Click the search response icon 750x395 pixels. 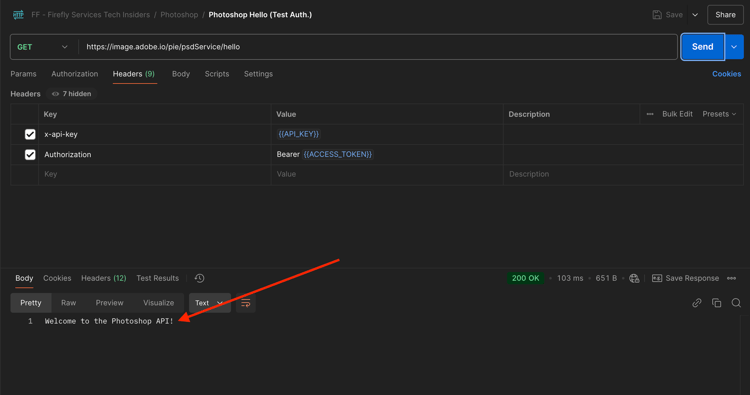tap(736, 303)
